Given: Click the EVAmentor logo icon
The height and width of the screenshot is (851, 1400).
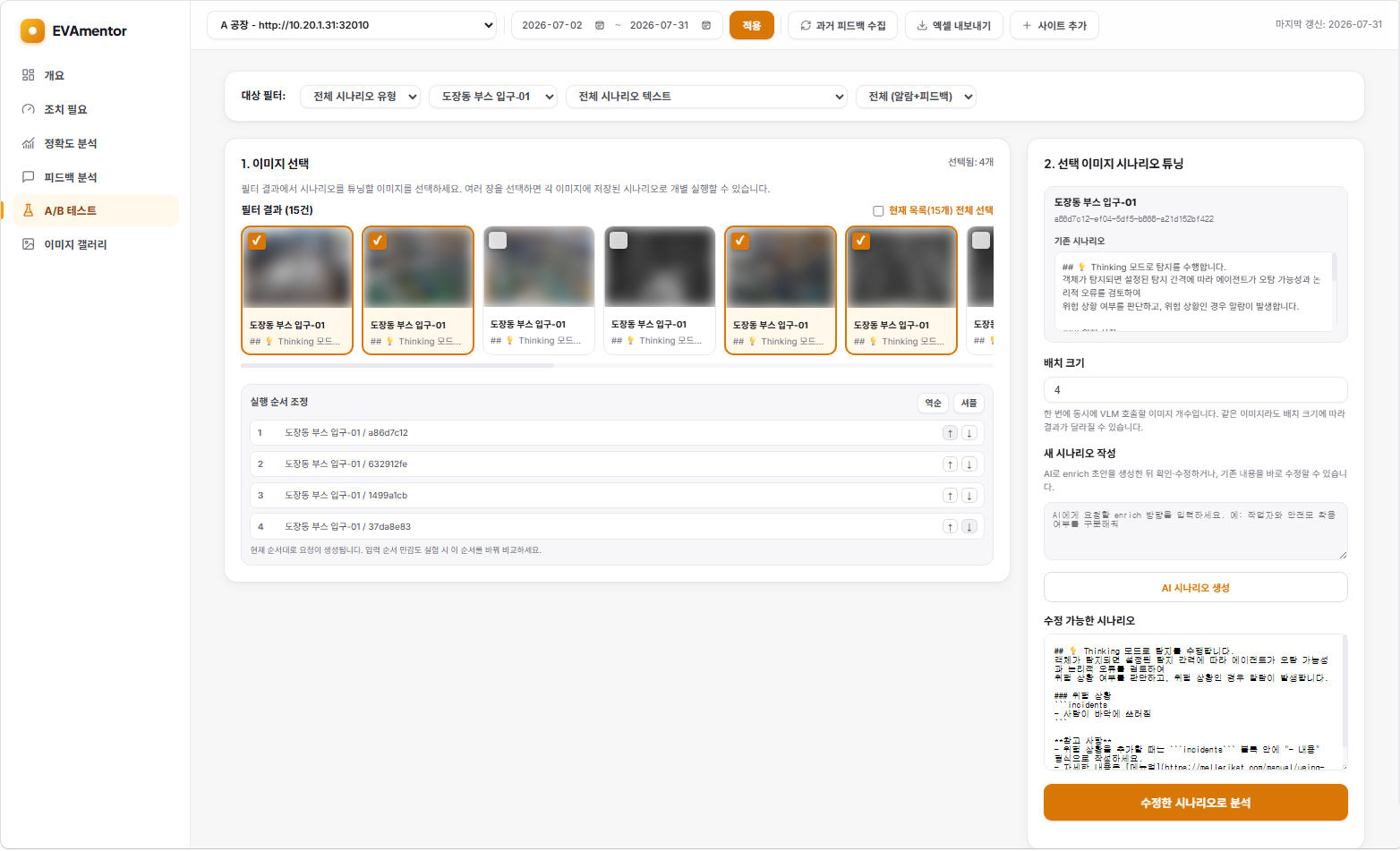Looking at the screenshot, I should click(32, 31).
